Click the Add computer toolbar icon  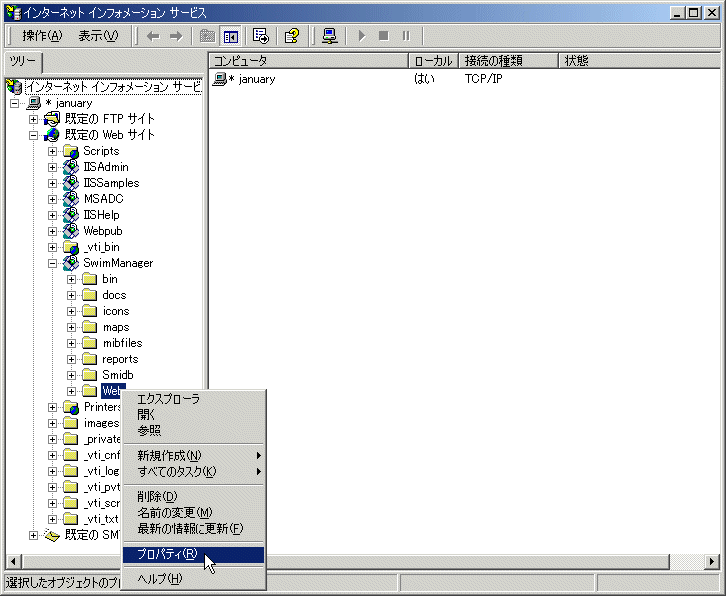[330, 36]
